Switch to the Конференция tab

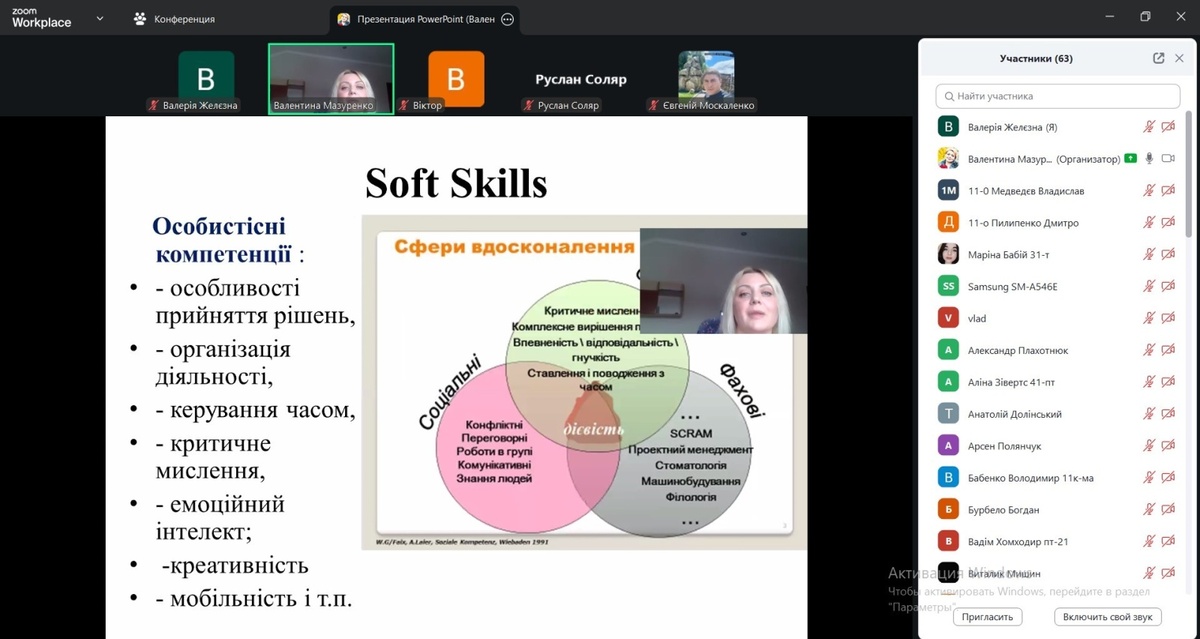click(175, 19)
